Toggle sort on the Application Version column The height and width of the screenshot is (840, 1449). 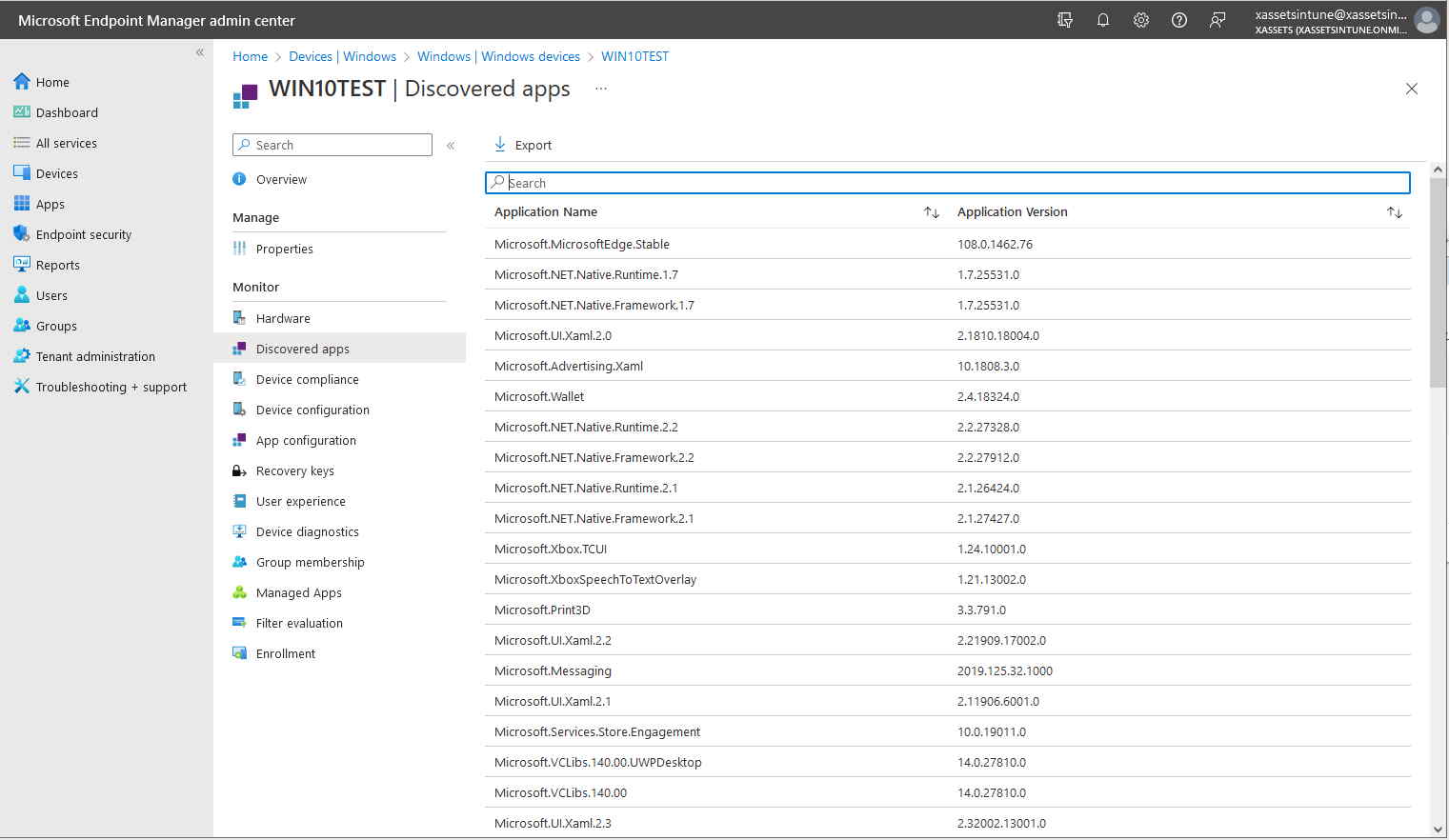[1395, 211]
